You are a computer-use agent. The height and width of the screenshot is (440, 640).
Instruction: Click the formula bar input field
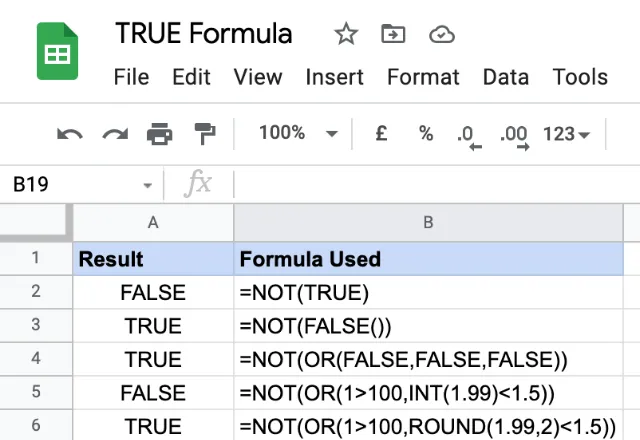point(437,184)
